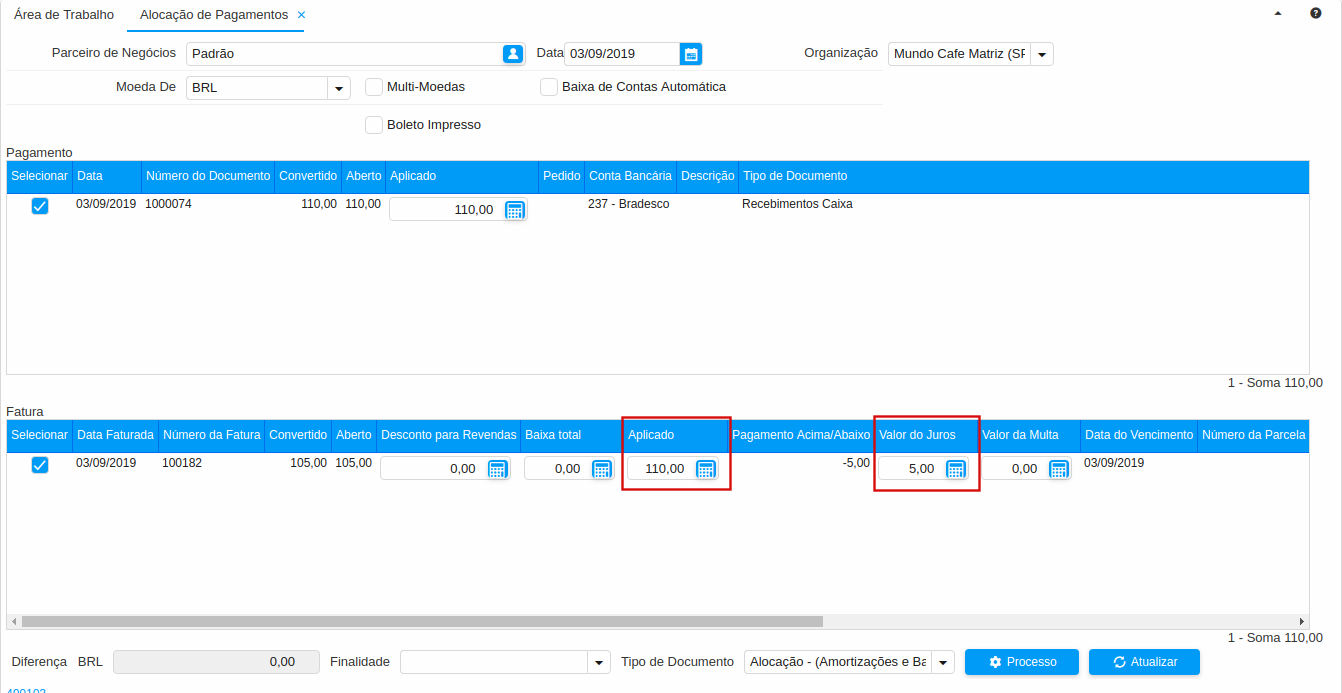The width and height of the screenshot is (1342, 693).
Task: Open calculator for Valor da Multa
Action: 1058,469
